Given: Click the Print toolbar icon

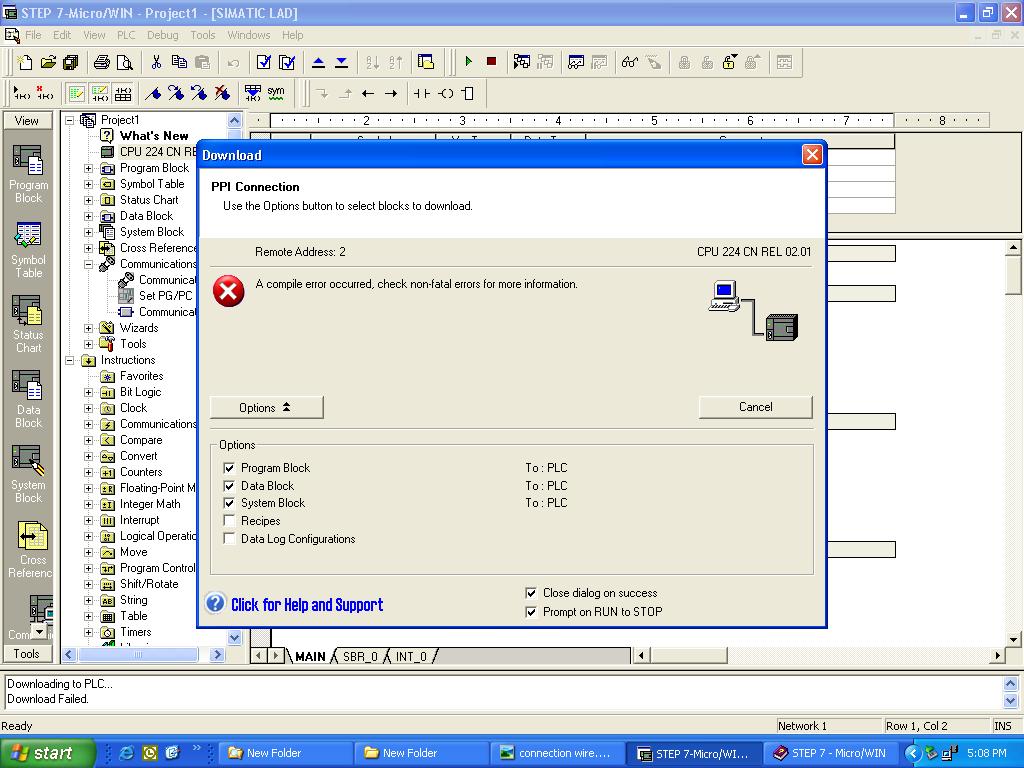Looking at the screenshot, I should [101, 62].
